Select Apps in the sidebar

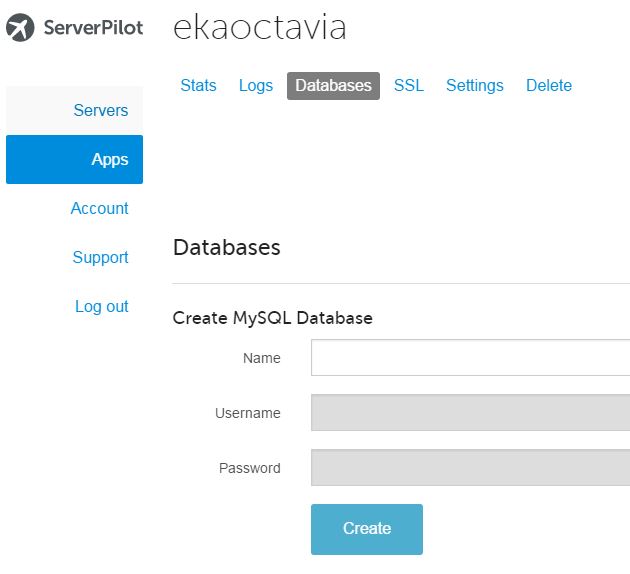click(74, 159)
